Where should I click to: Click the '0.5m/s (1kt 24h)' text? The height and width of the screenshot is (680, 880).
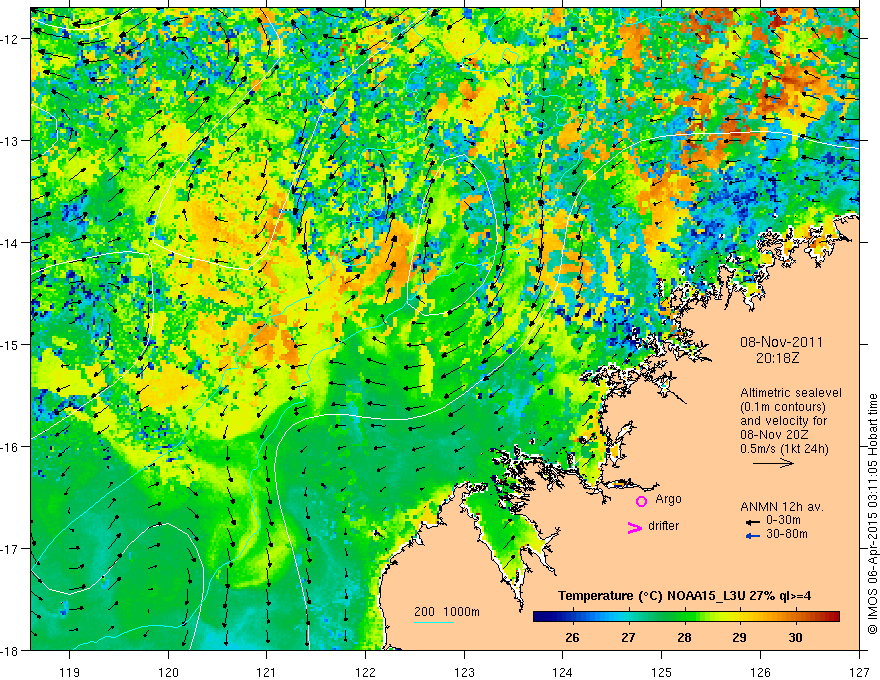(x=784, y=449)
